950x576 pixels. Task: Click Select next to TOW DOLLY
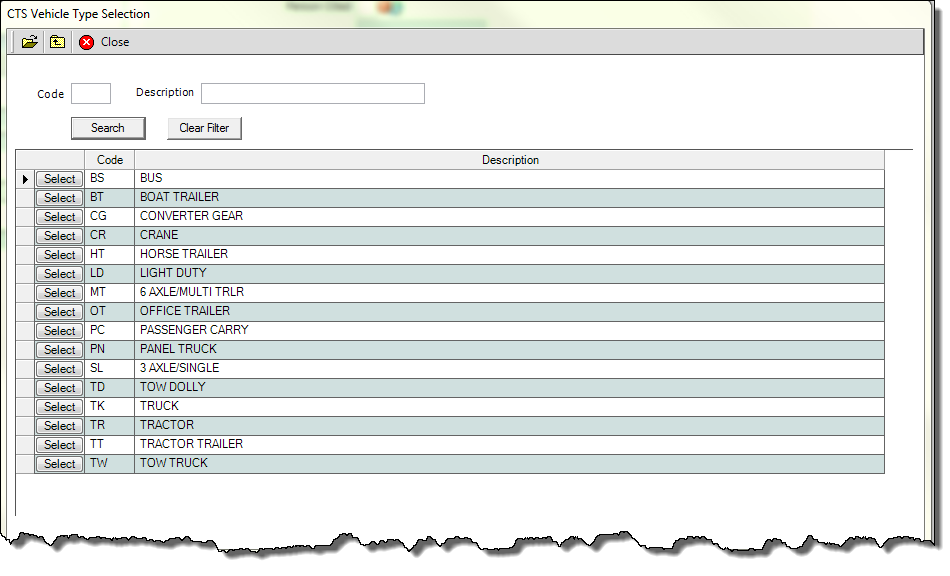point(60,388)
